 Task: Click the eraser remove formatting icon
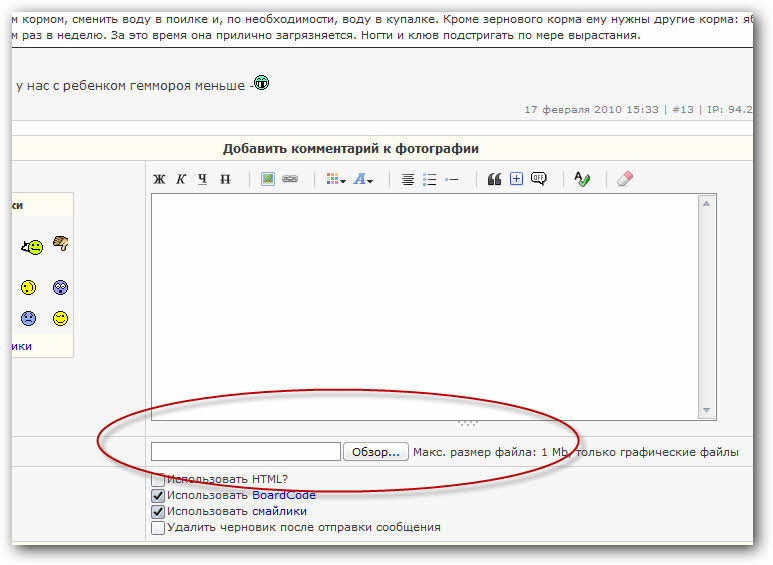pyautogui.click(x=625, y=179)
